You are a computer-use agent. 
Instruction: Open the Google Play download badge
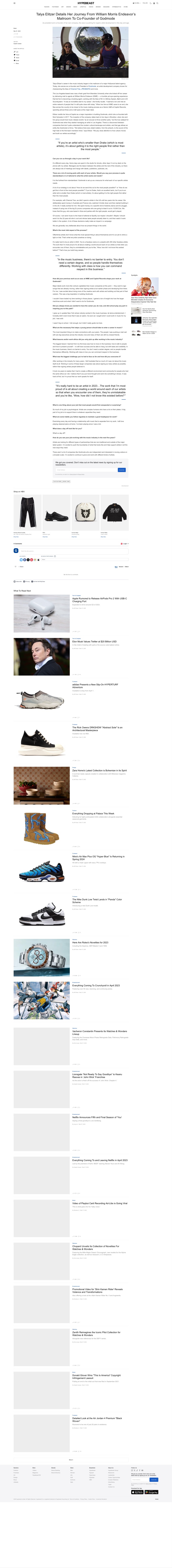coord(151,1492)
